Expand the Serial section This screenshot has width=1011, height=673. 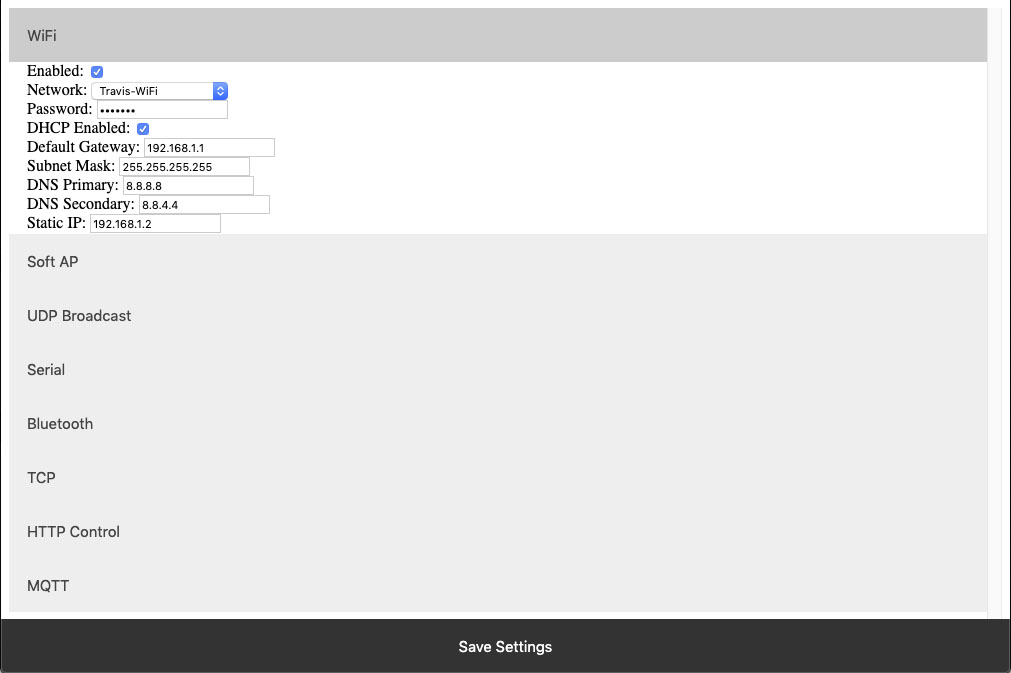(x=498, y=369)
